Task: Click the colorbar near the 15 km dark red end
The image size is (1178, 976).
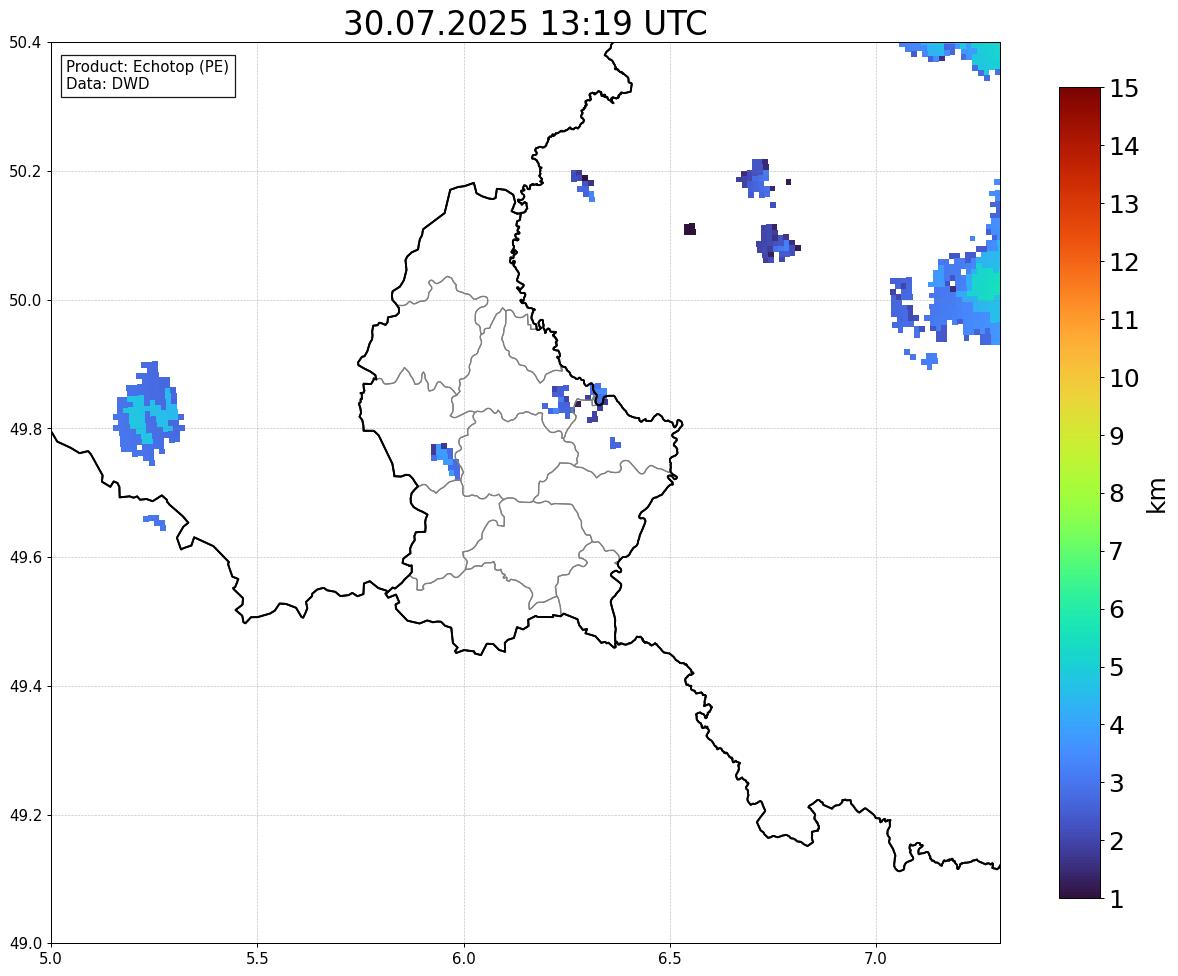Action: [1080, 92]
